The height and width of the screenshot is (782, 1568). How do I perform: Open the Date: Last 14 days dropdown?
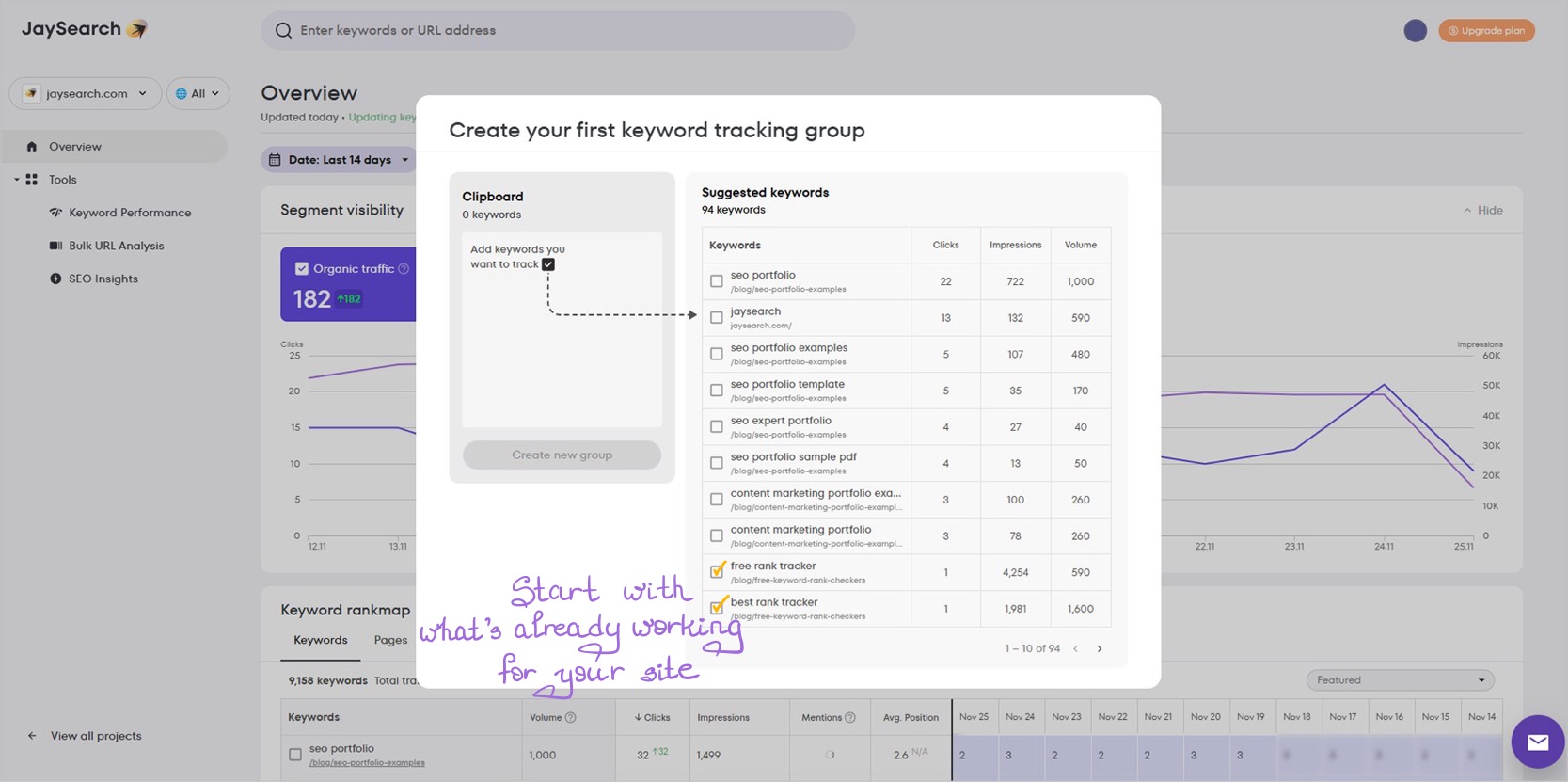[340, 160]
